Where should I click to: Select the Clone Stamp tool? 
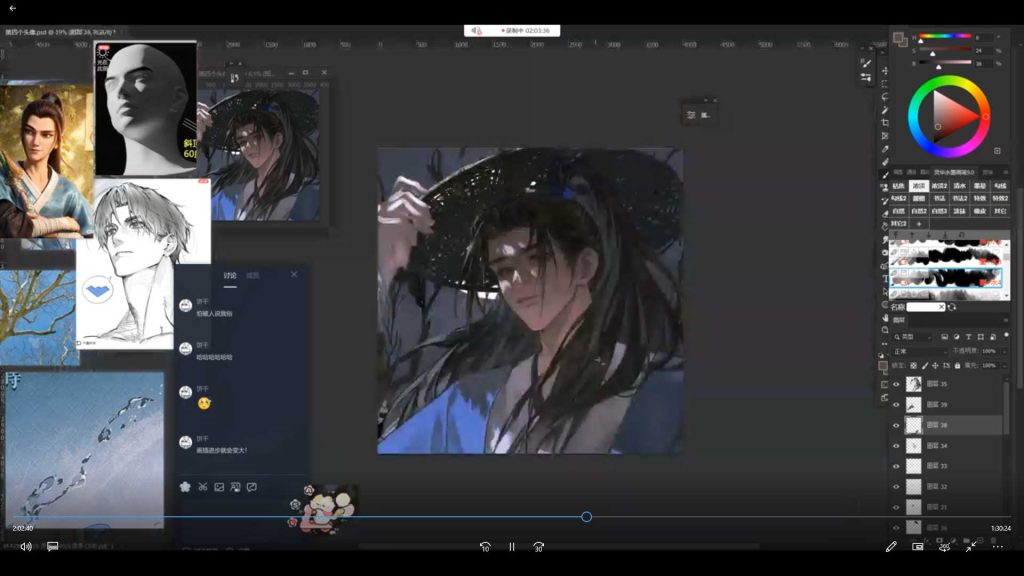(885, 188)
